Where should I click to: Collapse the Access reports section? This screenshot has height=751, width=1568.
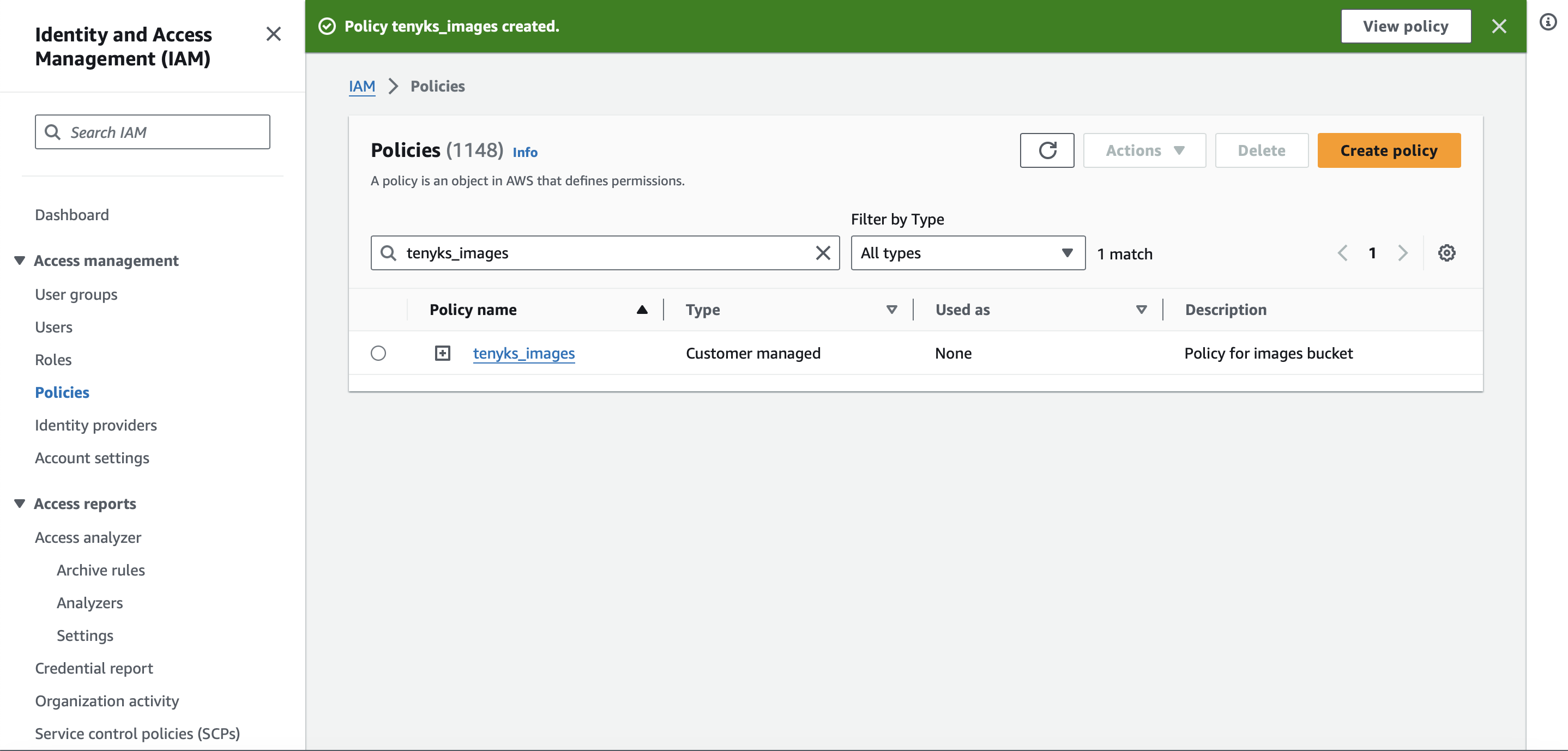(x=20, y=504)
